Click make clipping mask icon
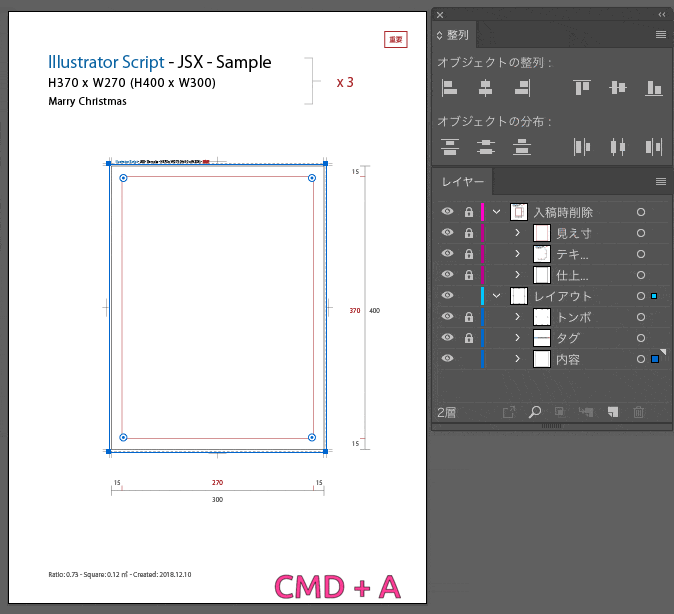Image resolution: width=674 pixels, height=614 pixels. pos(560,412)
